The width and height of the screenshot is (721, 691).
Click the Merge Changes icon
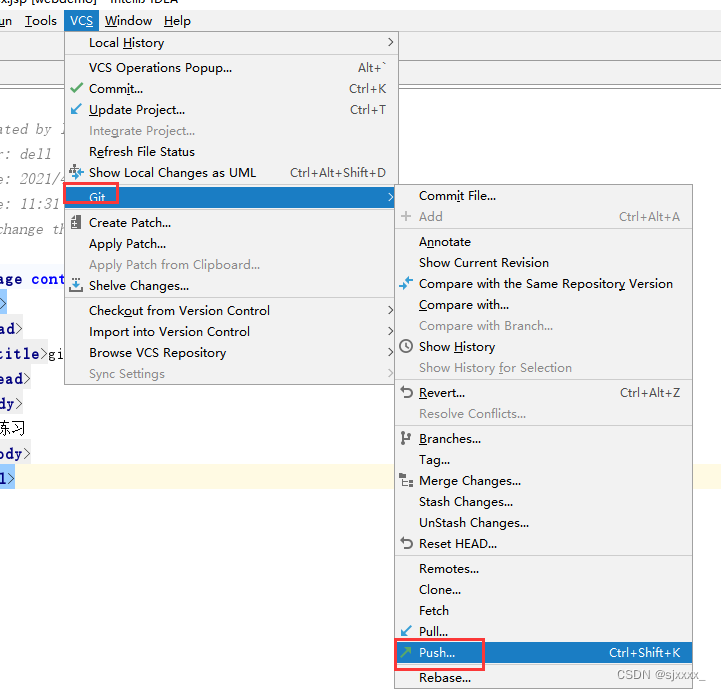pyautogui.click(x=406, y=480)
